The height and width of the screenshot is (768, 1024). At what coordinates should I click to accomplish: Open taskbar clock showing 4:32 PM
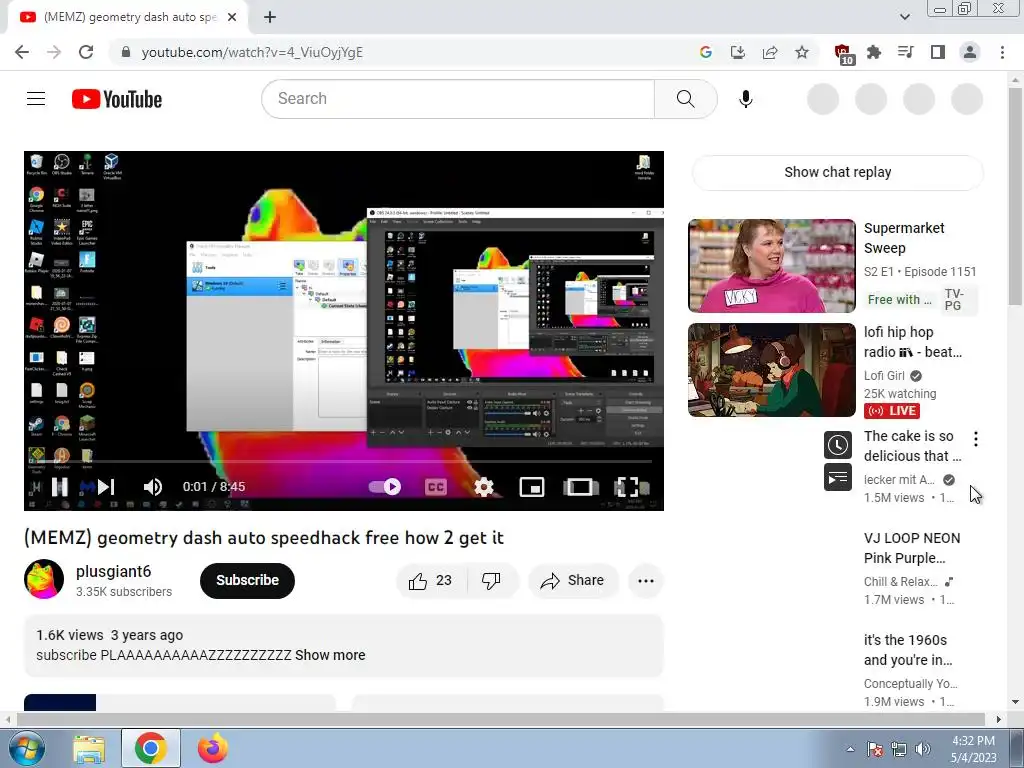tap(973, 749)
